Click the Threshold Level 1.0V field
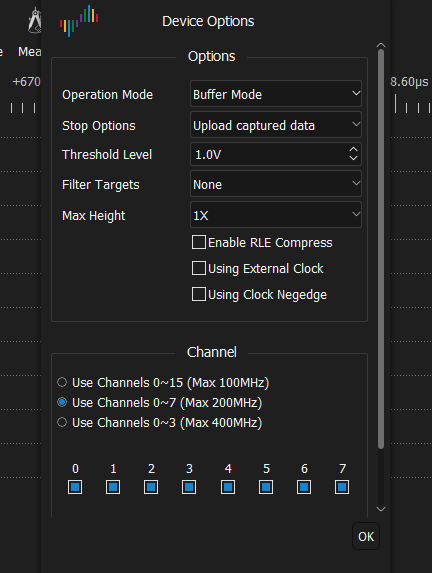Image resolution: width=432 pixels, height=573 pixels. click(276, 154)
